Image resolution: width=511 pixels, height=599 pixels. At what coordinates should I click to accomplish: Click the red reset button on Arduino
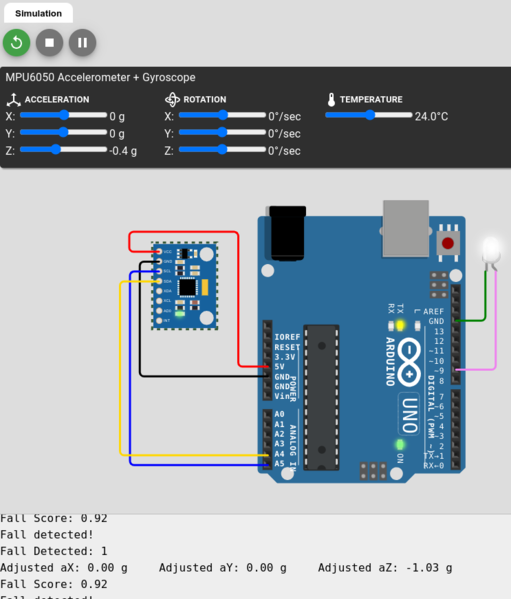pos(448,243)
